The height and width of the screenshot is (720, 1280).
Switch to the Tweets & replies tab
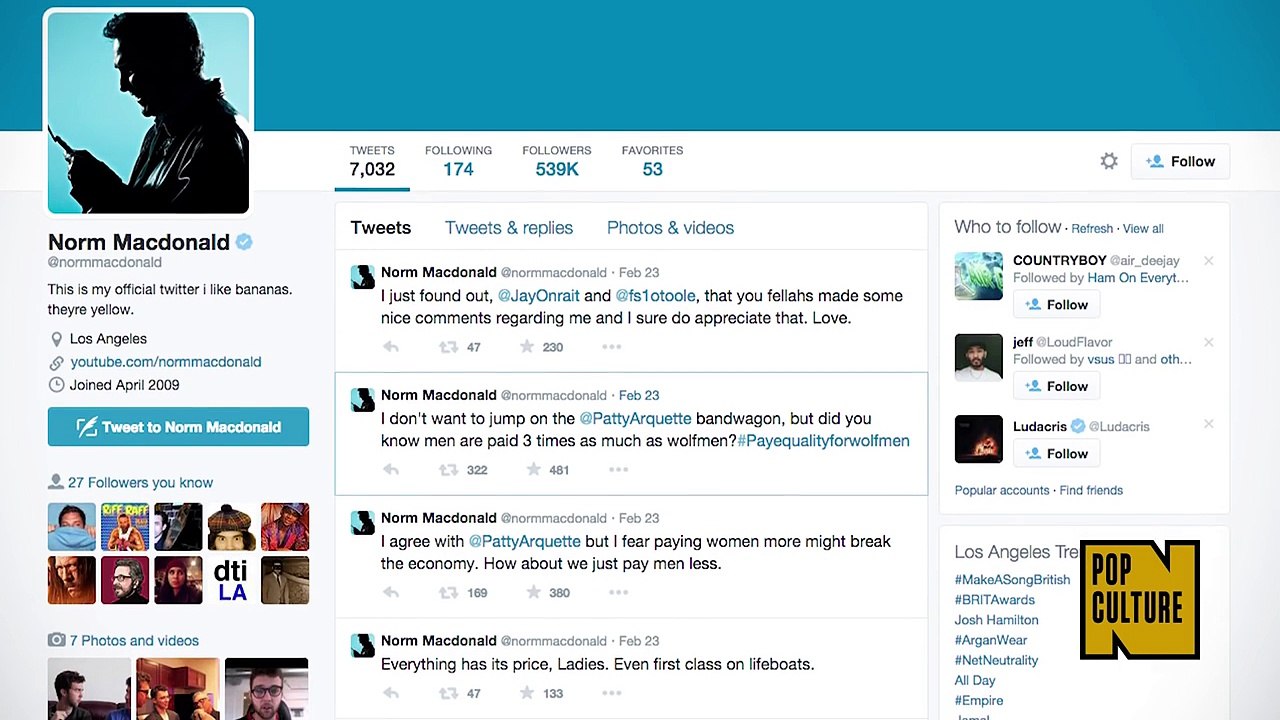pyautogui.click(x=509, y=228)
